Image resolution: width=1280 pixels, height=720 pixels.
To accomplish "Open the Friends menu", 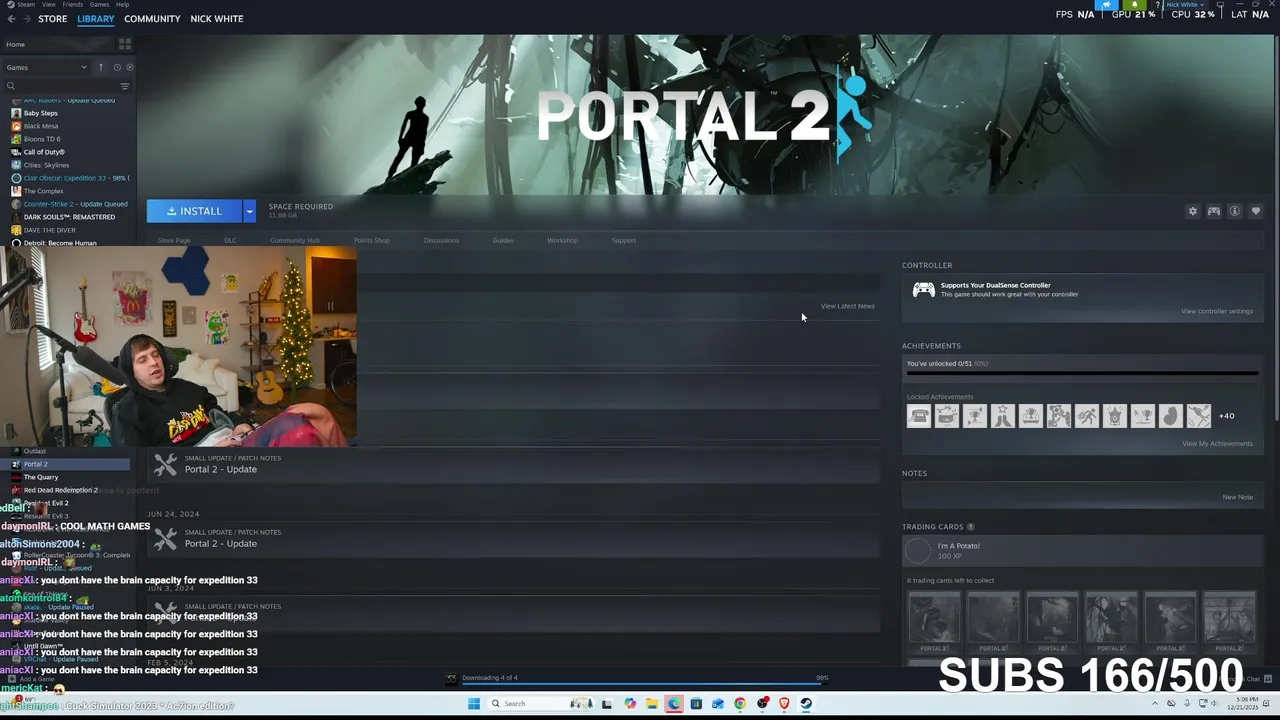I will click(x=72, y=4).
